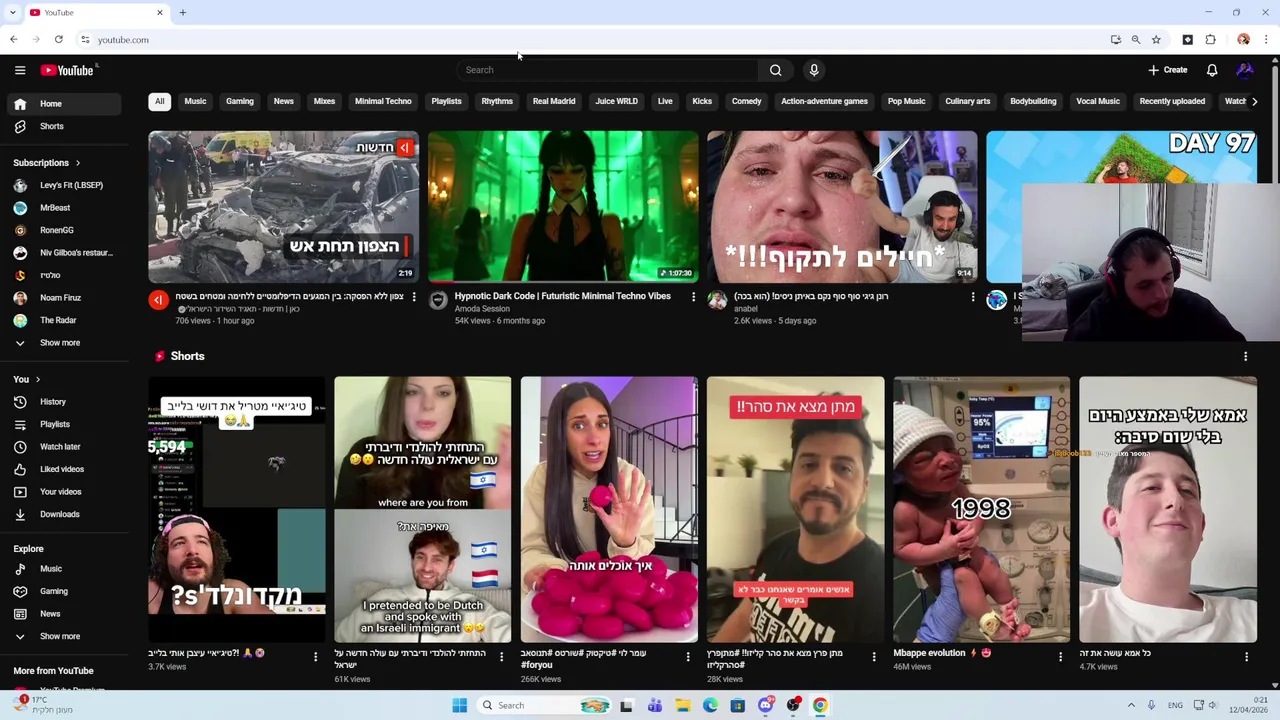Open the Chrome three-dot menu
1280x720 pixels.
click(1266, 40)
